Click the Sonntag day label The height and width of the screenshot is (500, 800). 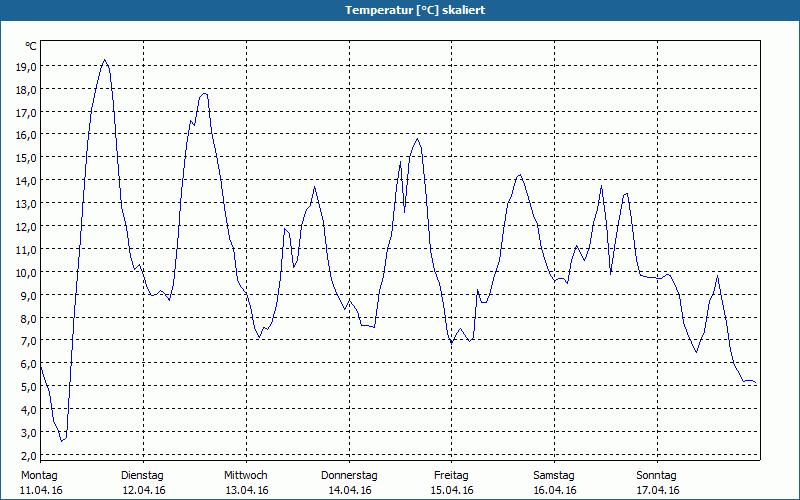(657, 476)
